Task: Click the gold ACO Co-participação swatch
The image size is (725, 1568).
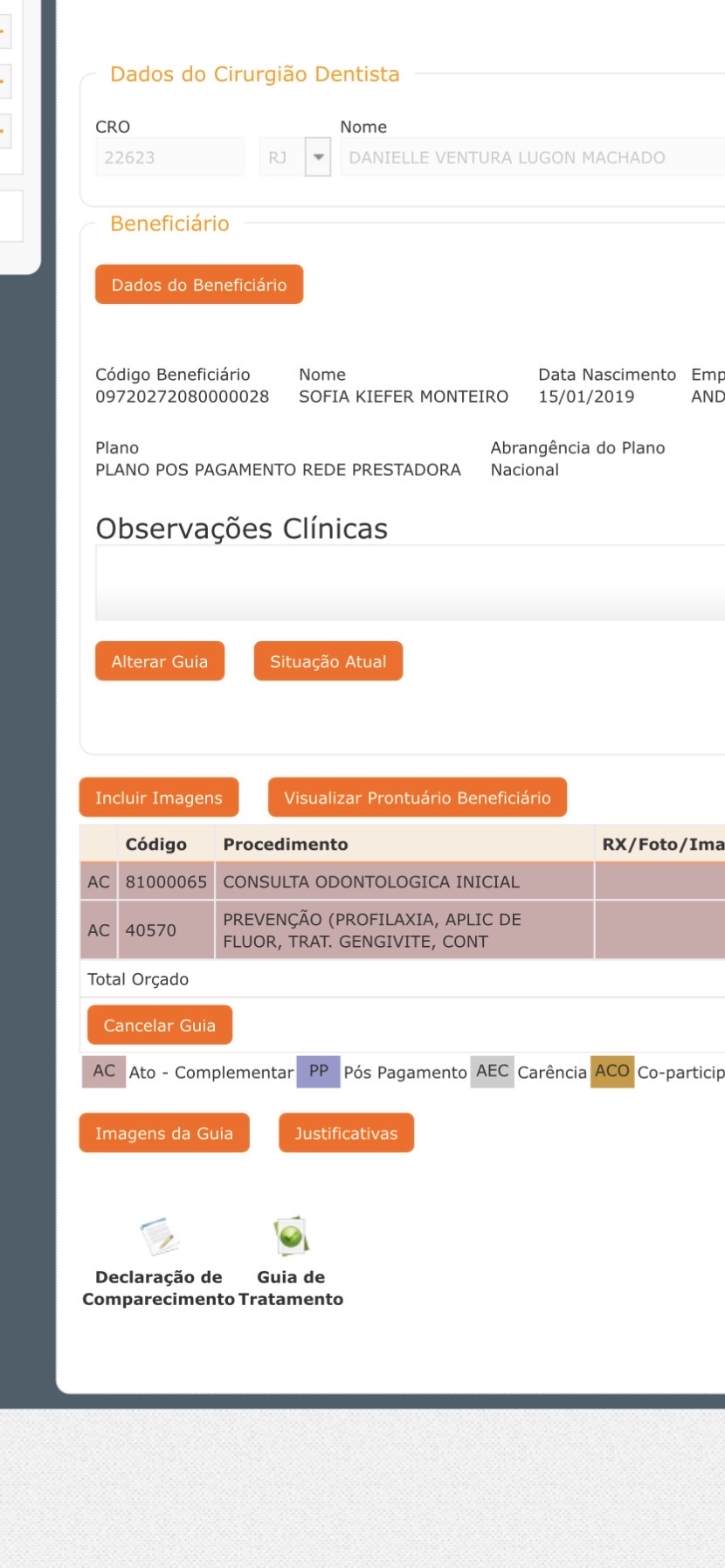Action: tap(611, 1071)
